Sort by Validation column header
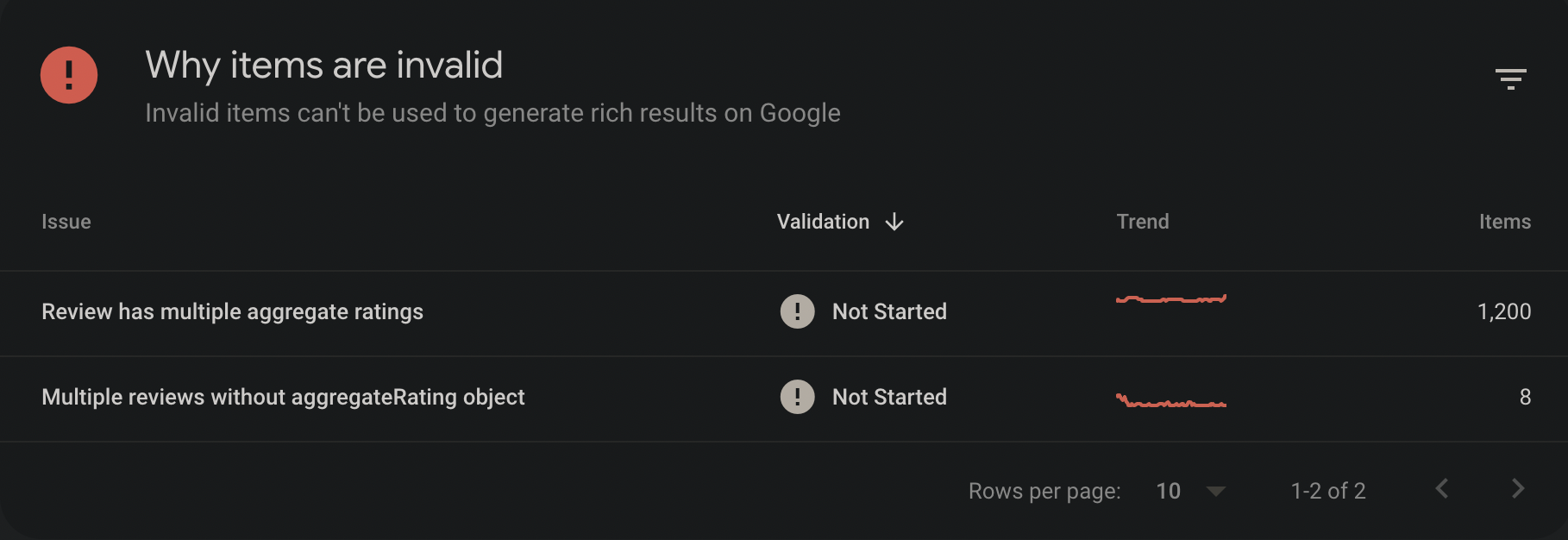The height and width of the screenshot is (540, 1568). point(823,222)
